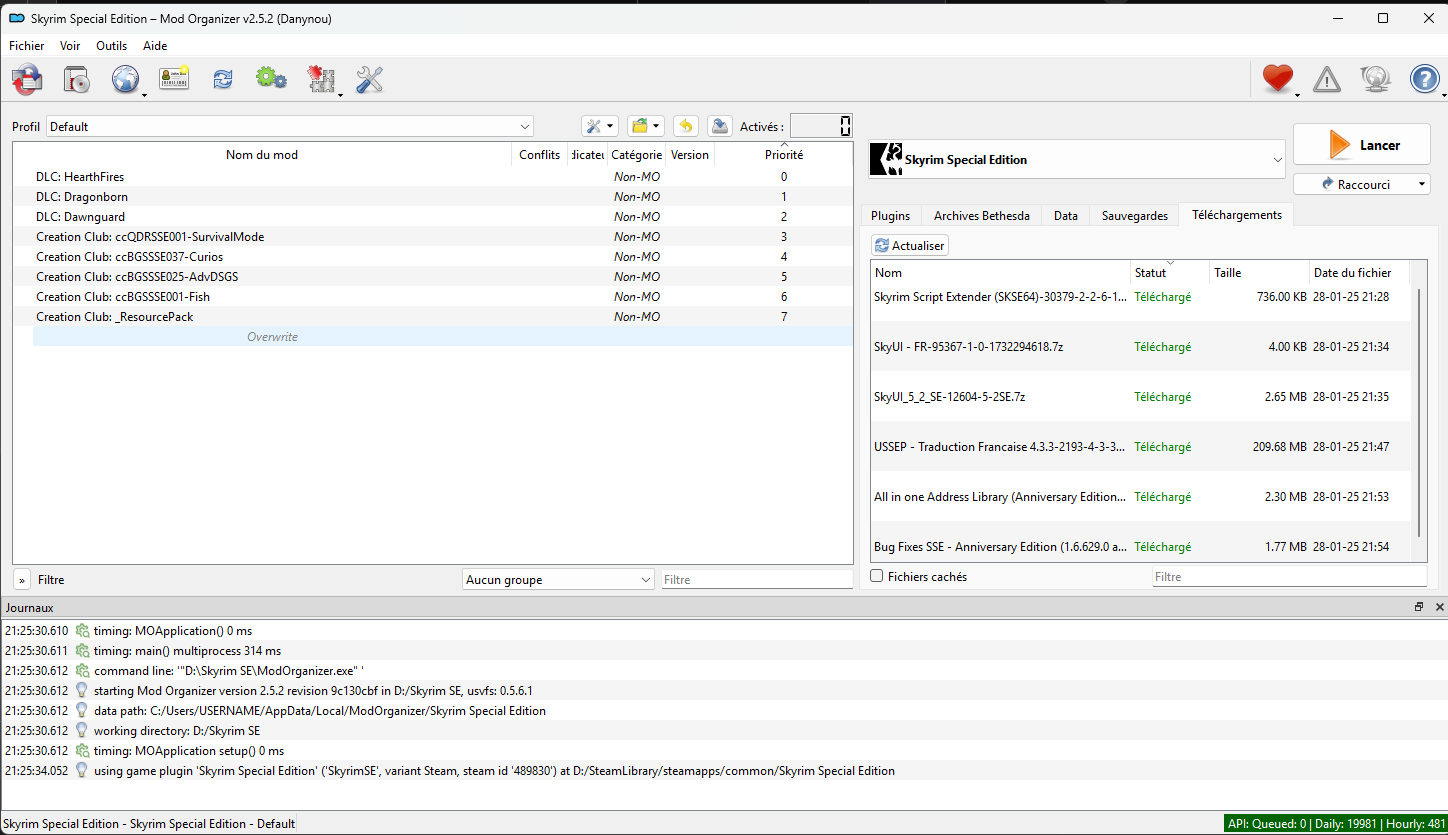Viewport: 1448px width, 835px height.
Task: Click the blue refresh arrows toolbar icon
Action: [x=223, y=79]
